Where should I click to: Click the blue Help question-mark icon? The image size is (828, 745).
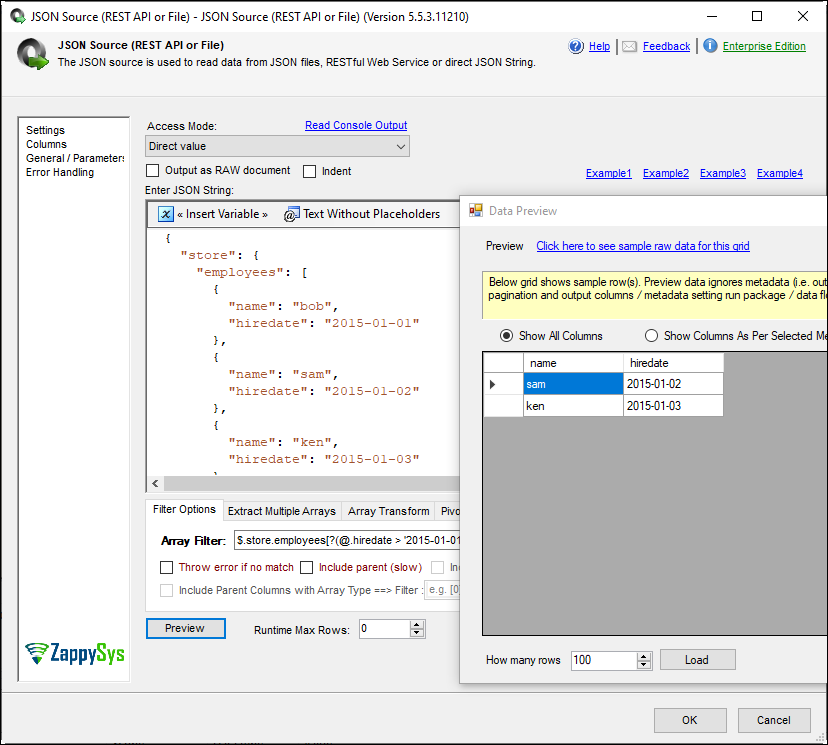tap(576, 46)
